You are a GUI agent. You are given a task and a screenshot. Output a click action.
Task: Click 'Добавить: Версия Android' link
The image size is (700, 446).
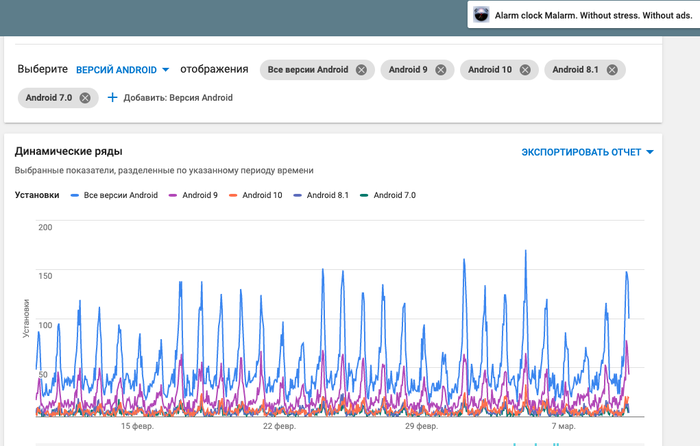(x=178, y=98)
